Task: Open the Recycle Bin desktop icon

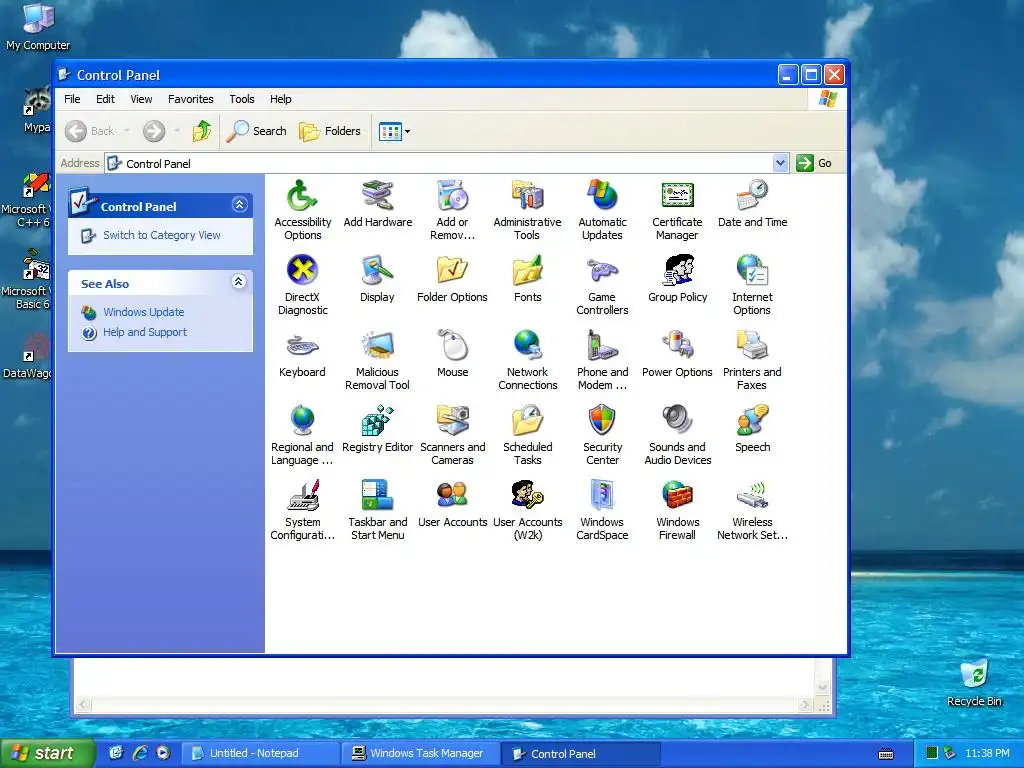Action: [x=974, y=683]
